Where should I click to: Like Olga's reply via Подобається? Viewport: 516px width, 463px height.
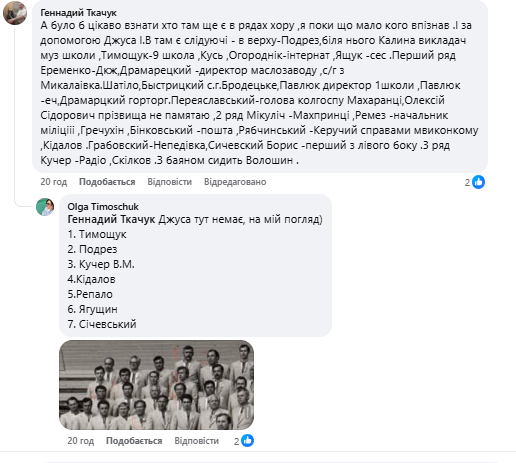pos(134,441)
